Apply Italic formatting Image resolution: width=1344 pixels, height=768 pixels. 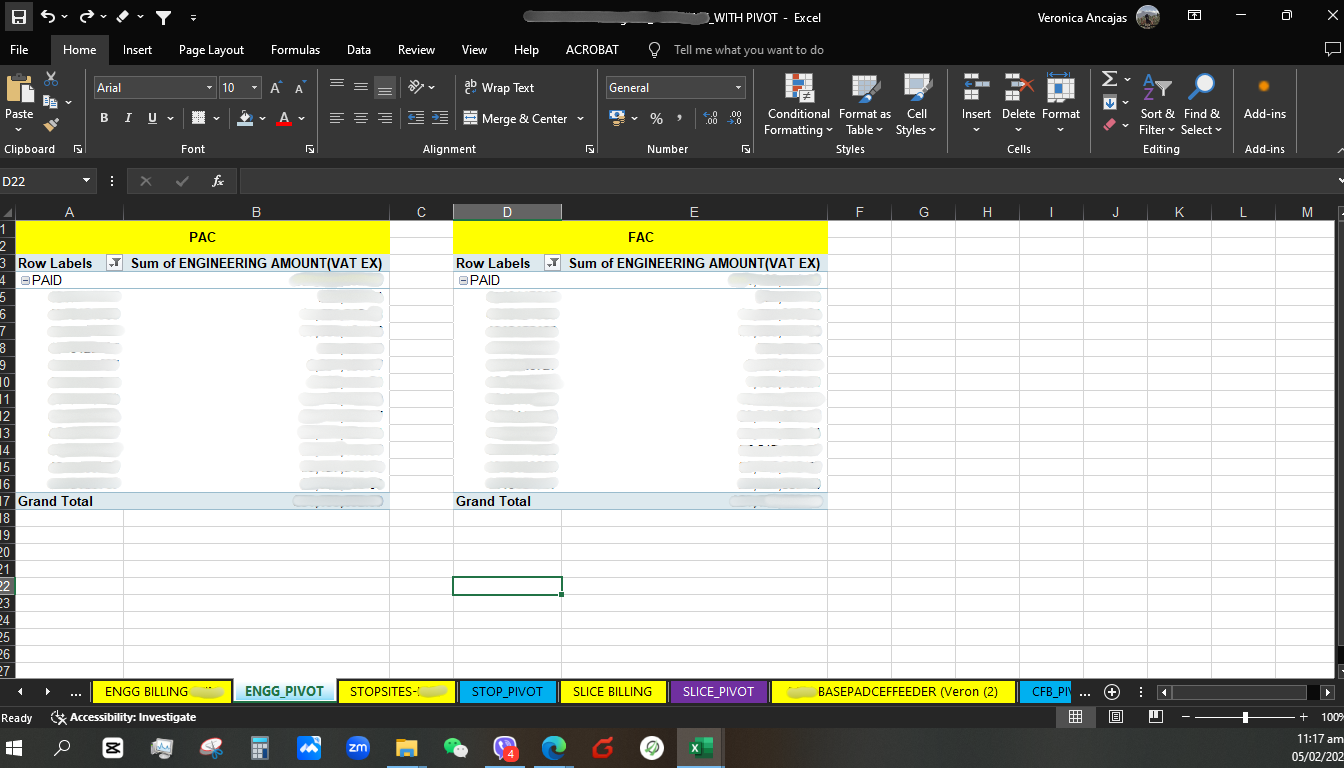(128, 118)
